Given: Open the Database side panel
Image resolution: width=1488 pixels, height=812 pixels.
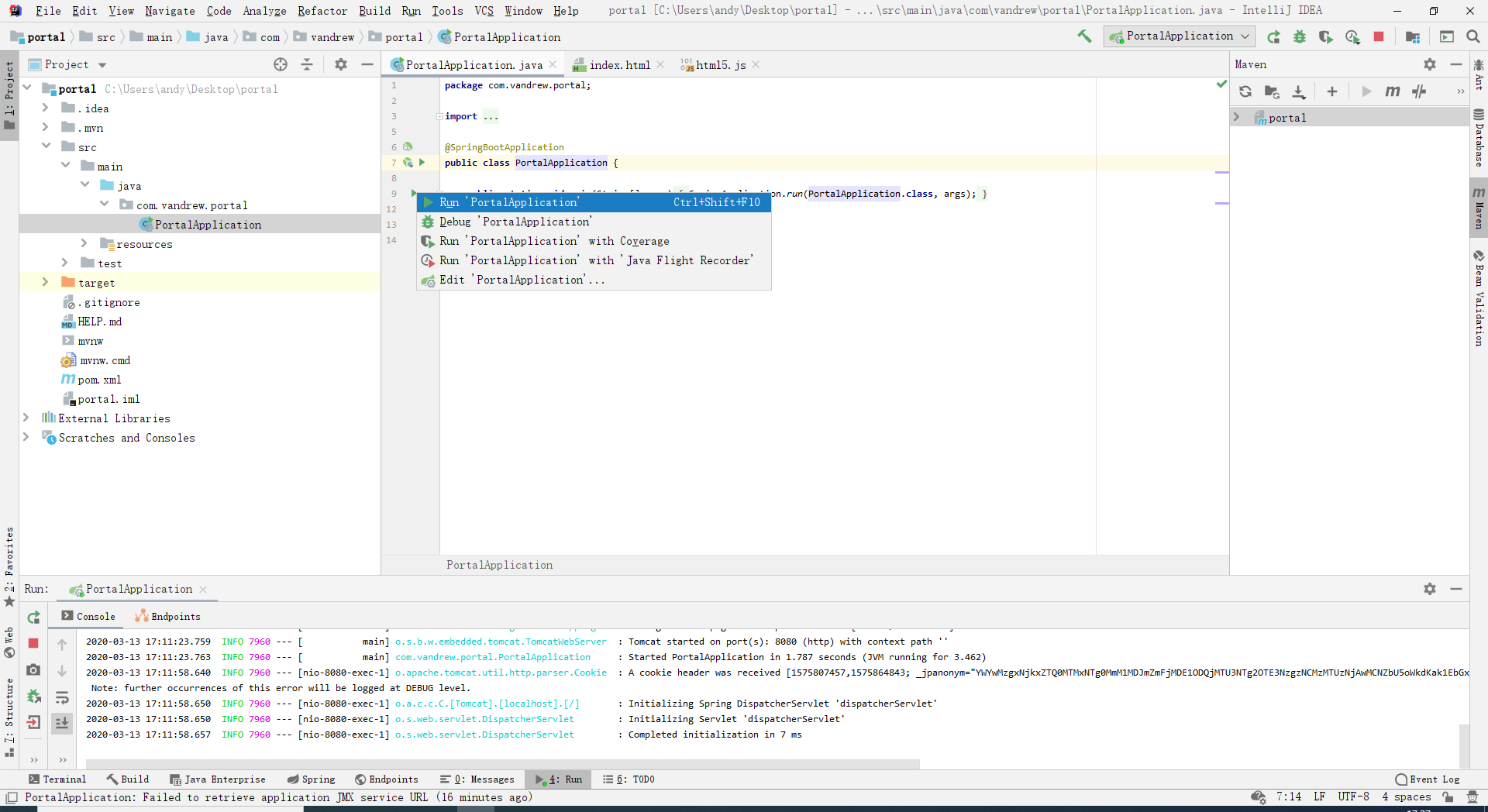Looking at the screenshot, I should point(1479,138).
